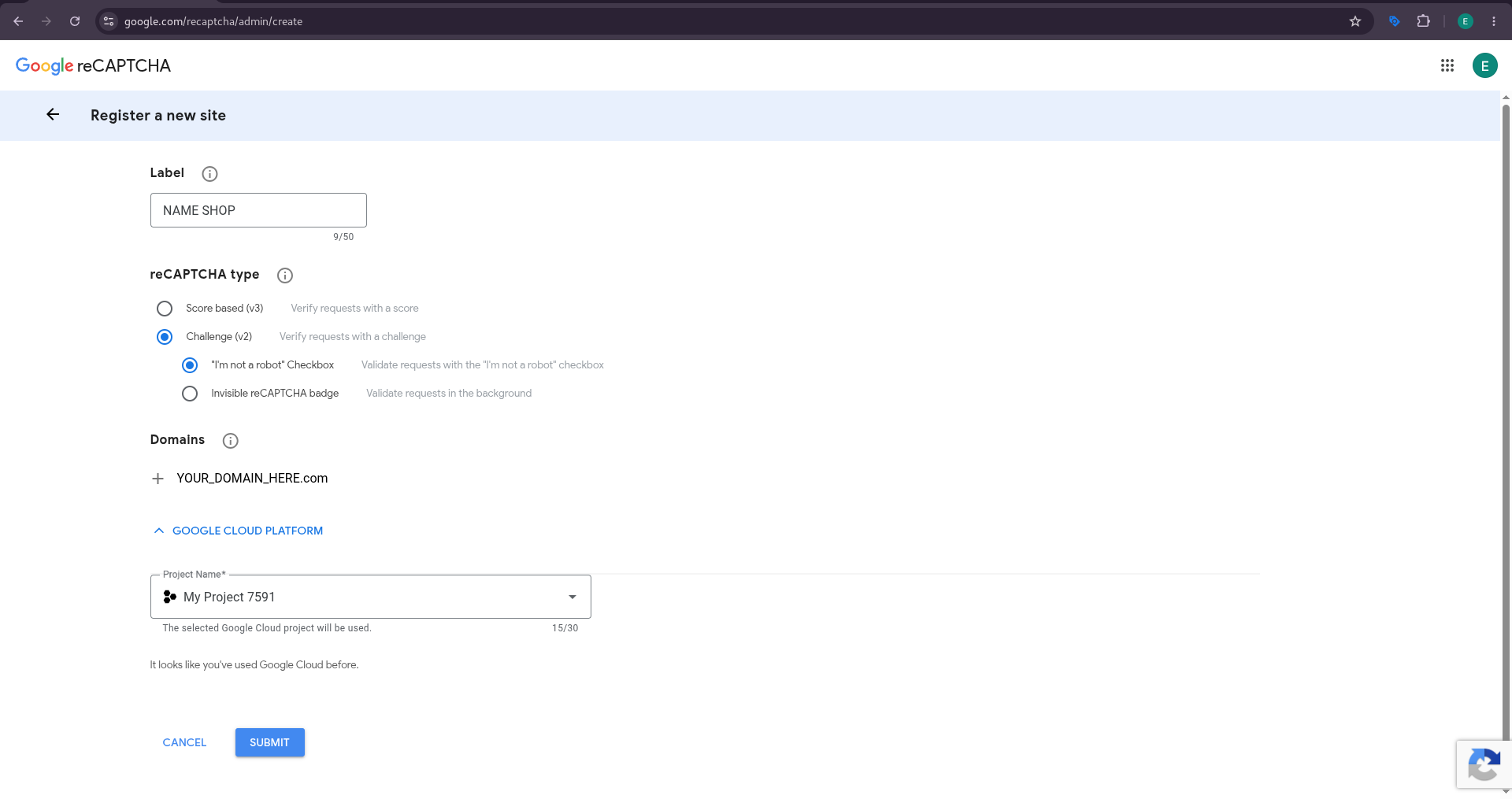Click the Google reCAPTCHA logo
Screen dimensions: 1512x799
[x=93, y=65]
